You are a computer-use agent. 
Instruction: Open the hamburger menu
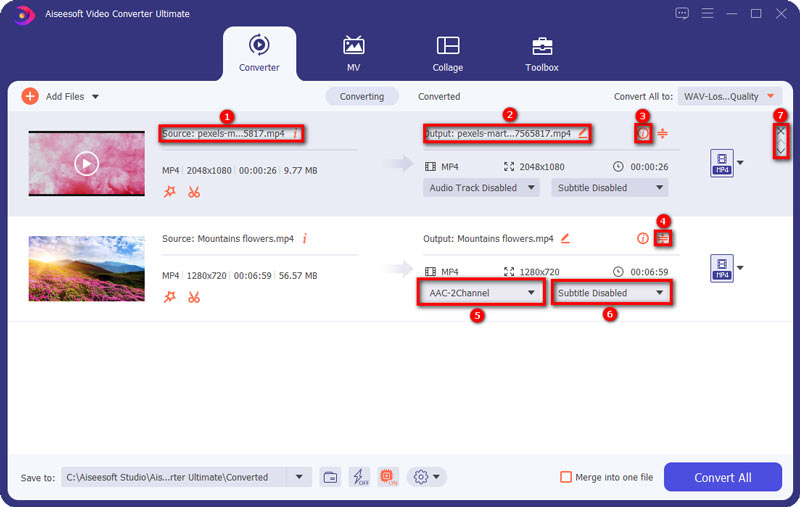[707, 13]
